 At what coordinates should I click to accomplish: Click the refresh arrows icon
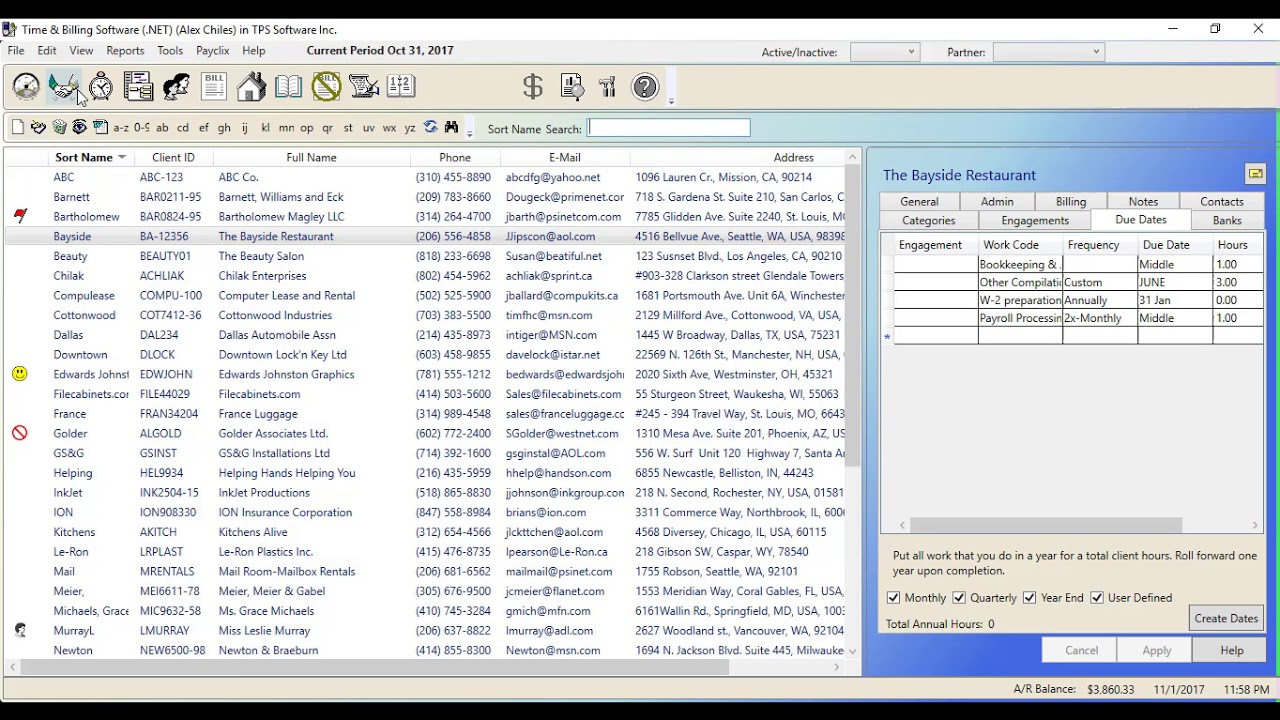click(x=431, y=127)
